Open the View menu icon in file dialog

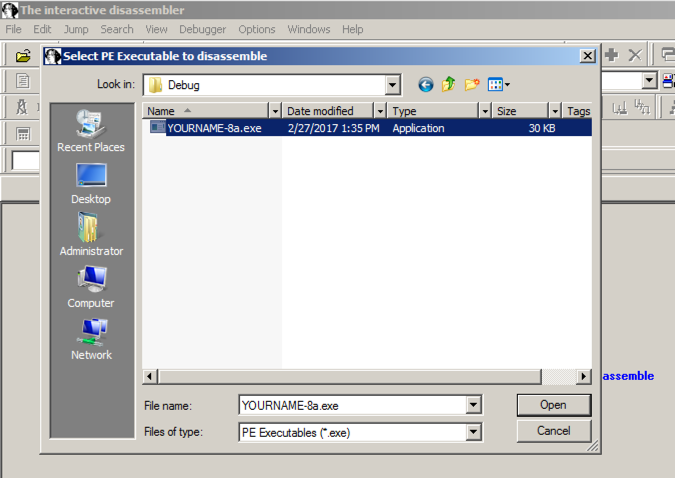point(499,84)
